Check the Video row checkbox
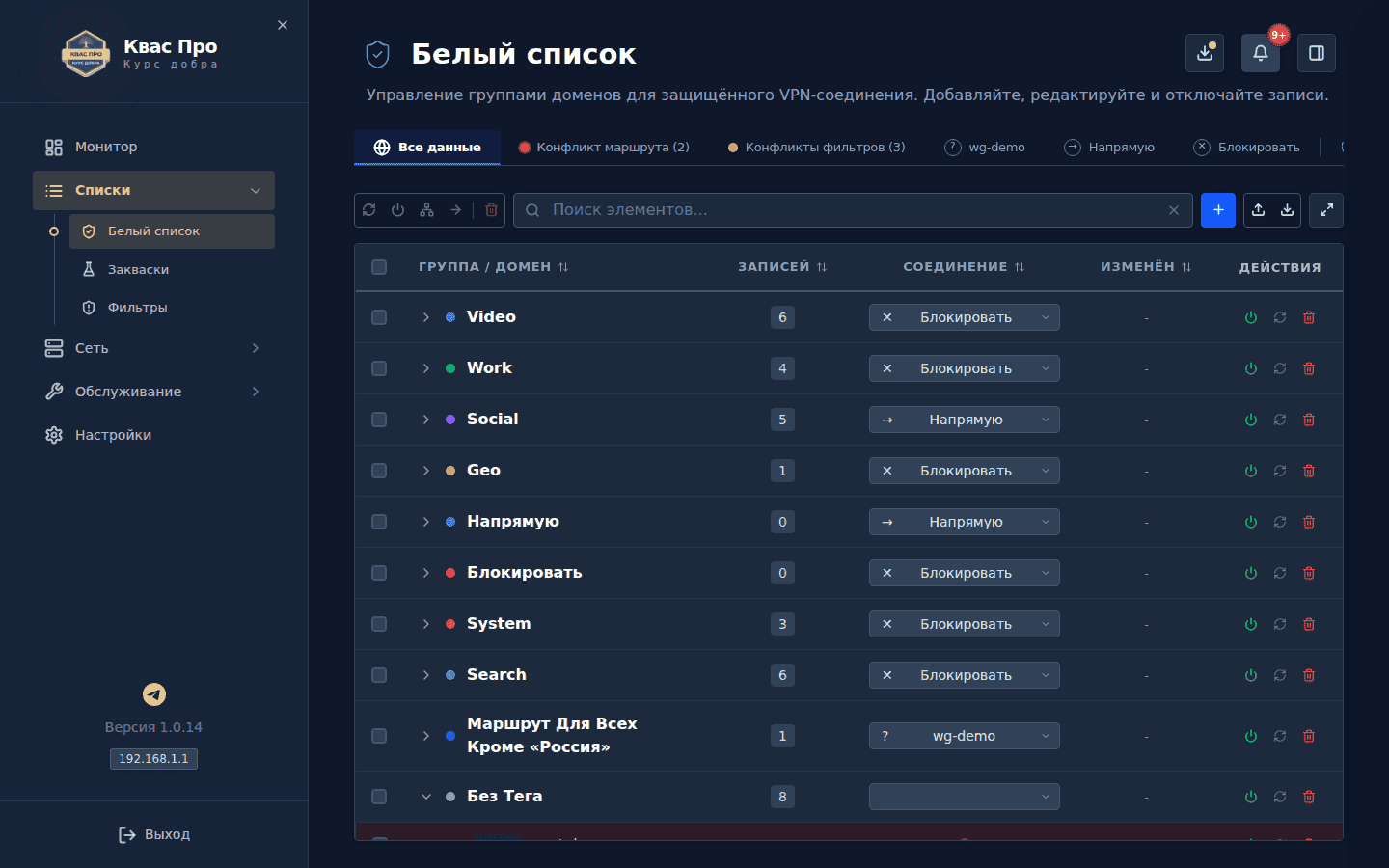Viewport: 1389px width, 868px height. (379, 317)
